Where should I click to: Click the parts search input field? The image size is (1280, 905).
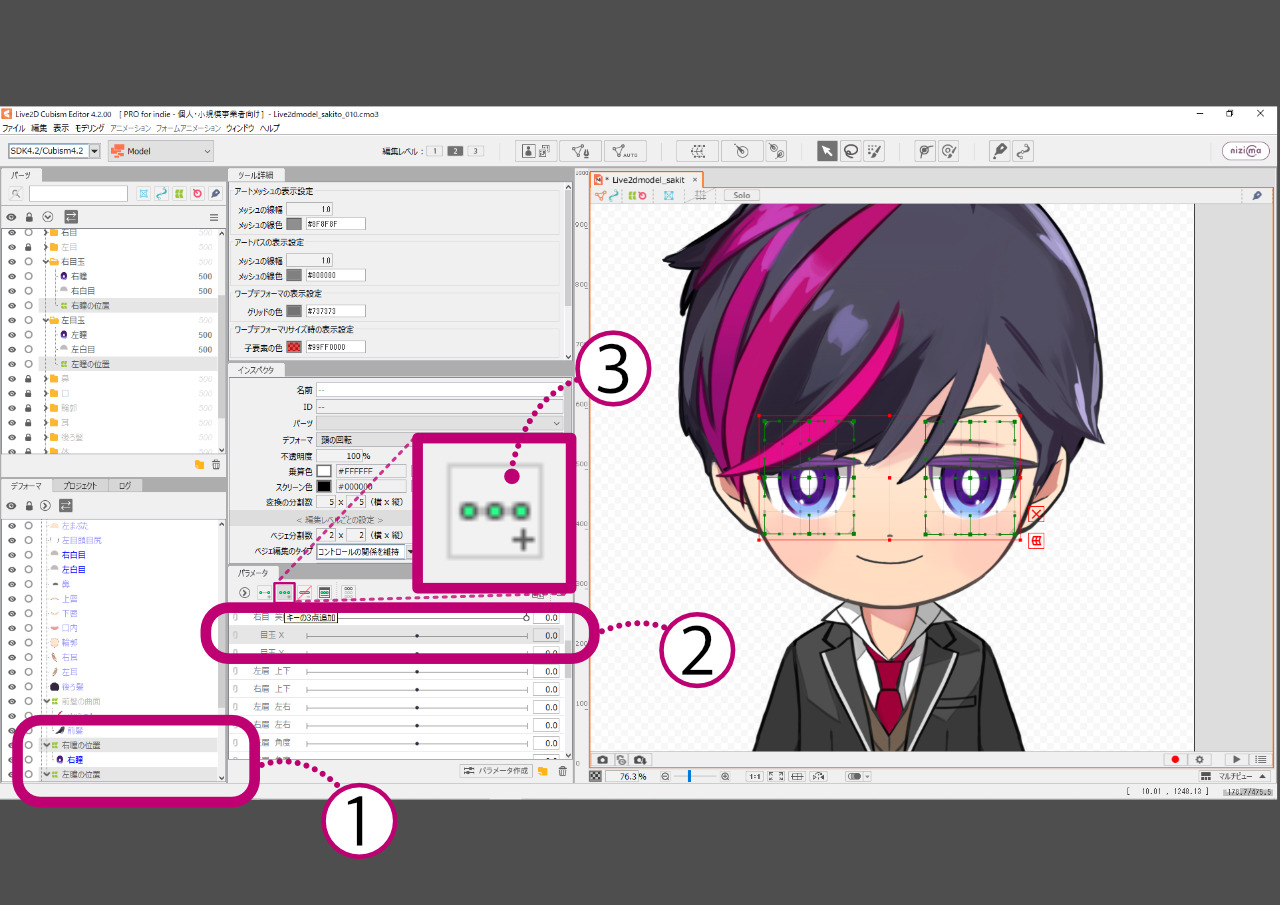(x=78, y=194)
